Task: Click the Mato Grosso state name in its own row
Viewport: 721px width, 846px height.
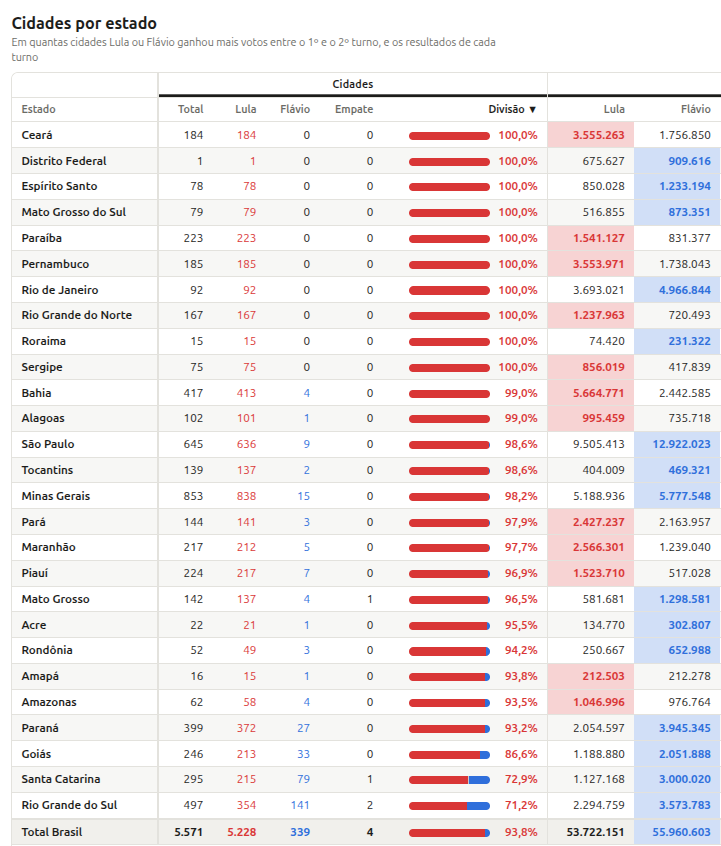Action: click(56, 599)
